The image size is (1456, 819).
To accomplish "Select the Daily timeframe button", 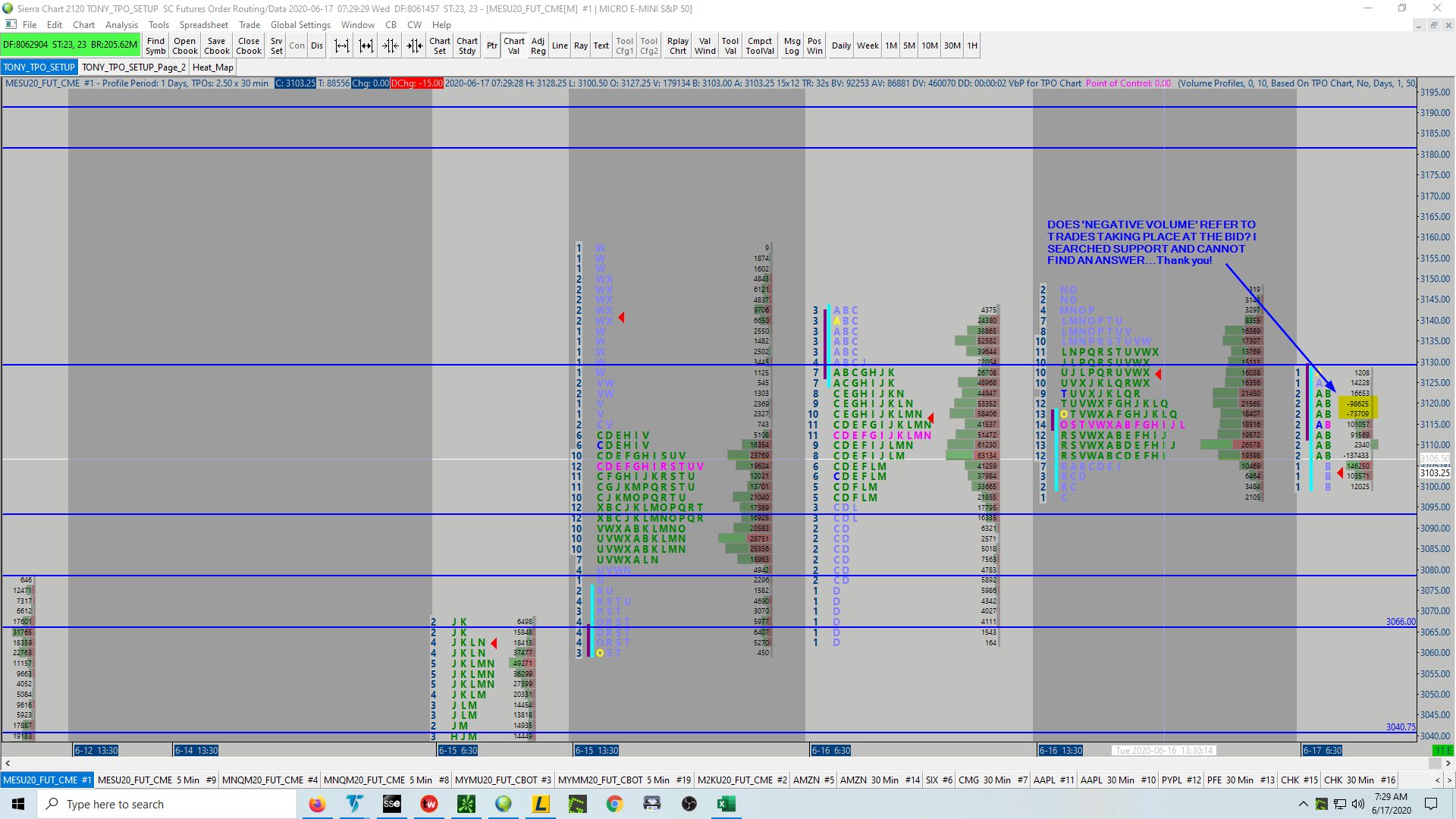I will [841, 45].
